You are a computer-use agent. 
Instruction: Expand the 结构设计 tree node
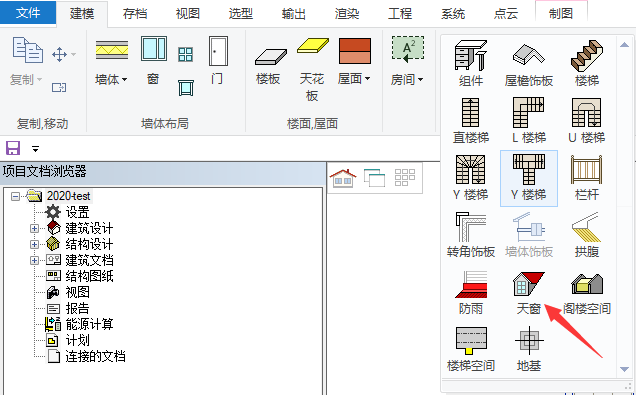(34, 245)
